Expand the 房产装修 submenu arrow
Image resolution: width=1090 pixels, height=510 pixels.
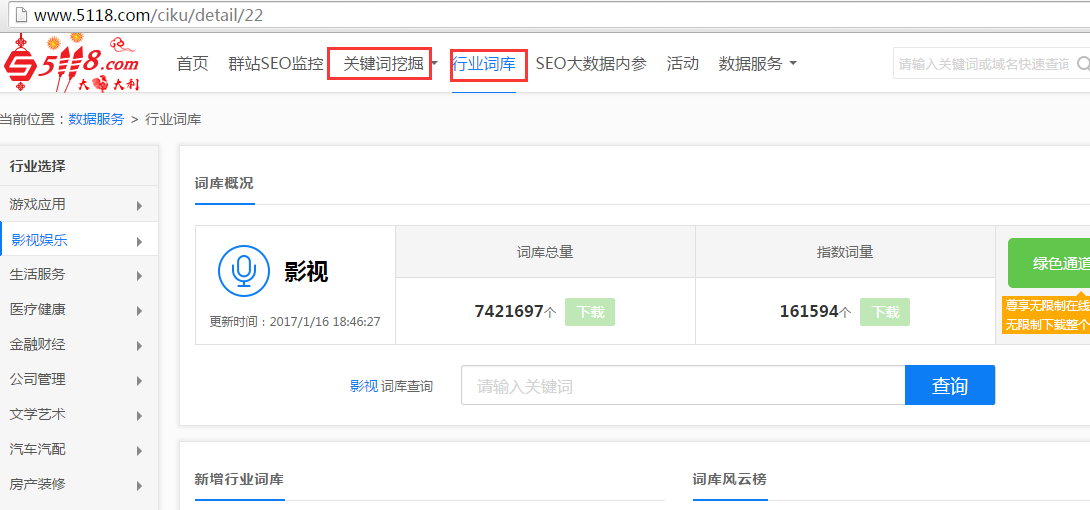[140, 486]
